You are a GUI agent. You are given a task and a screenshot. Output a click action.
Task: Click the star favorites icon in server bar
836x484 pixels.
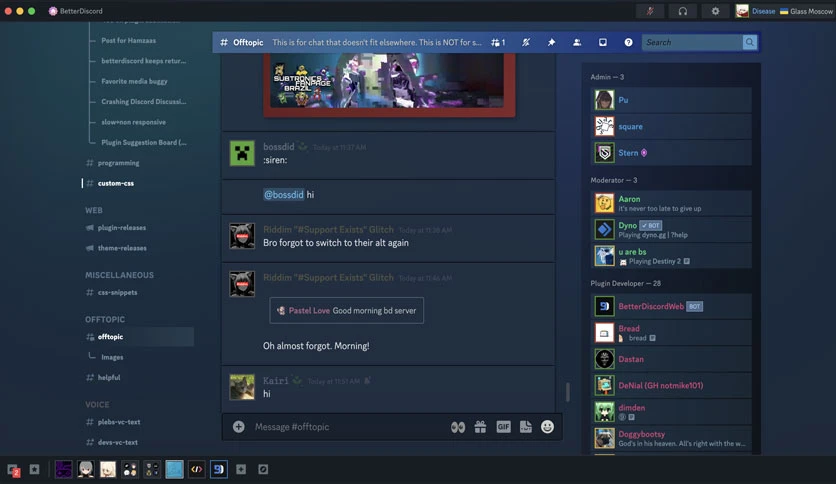[x=35, y=469]
